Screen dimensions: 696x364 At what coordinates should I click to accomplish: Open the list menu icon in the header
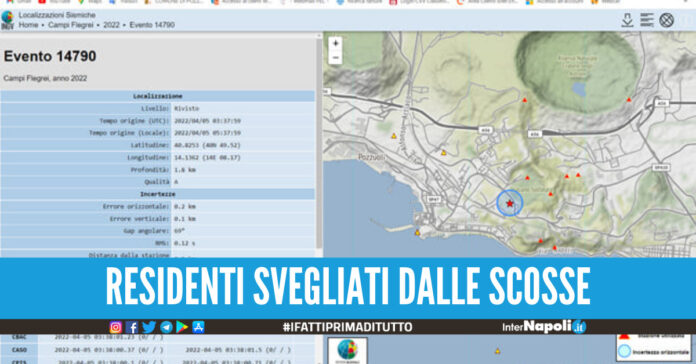pyautogui.click(x=647, y=20)
